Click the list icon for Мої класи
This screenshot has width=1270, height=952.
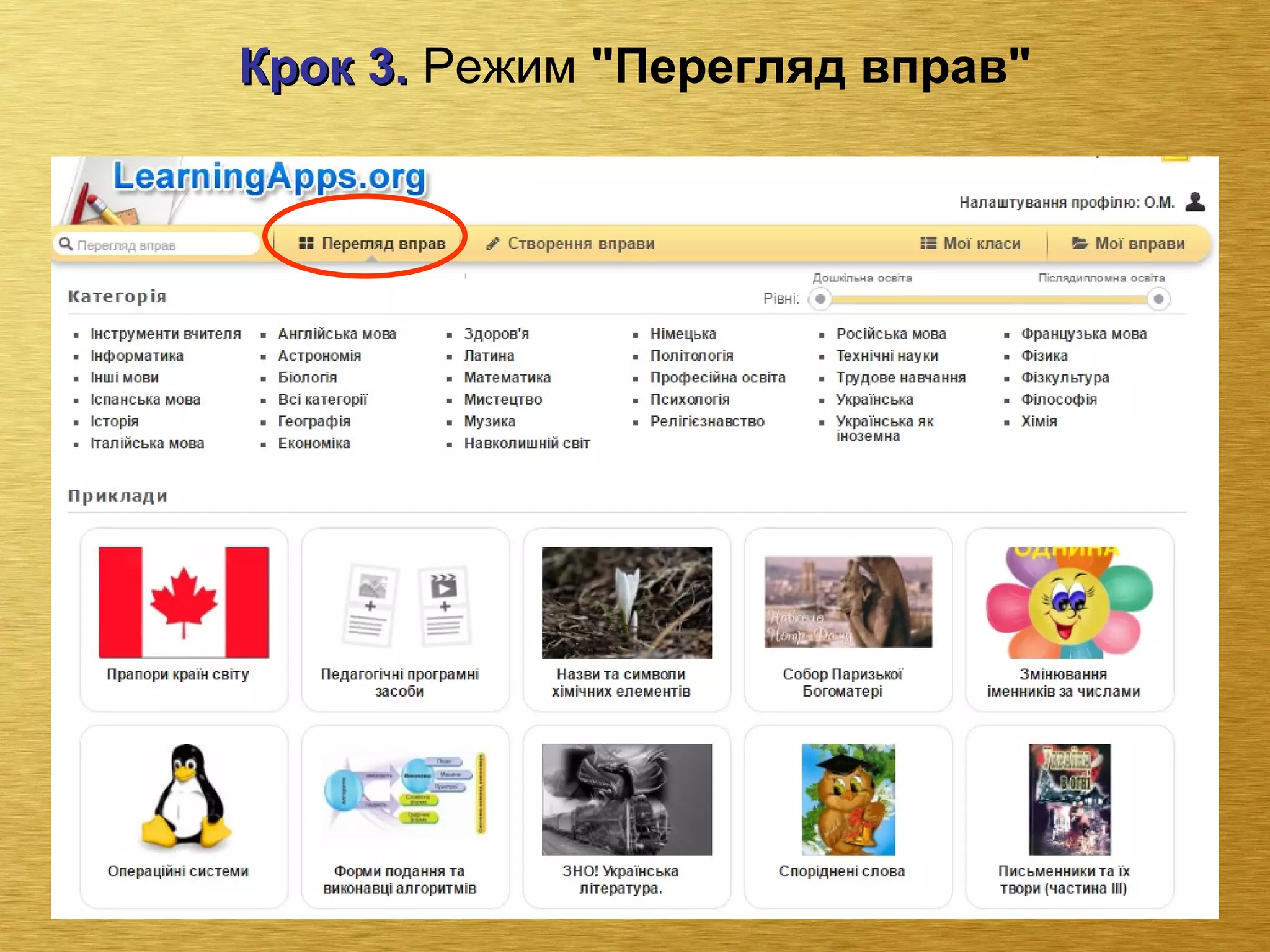pos(928,243)
